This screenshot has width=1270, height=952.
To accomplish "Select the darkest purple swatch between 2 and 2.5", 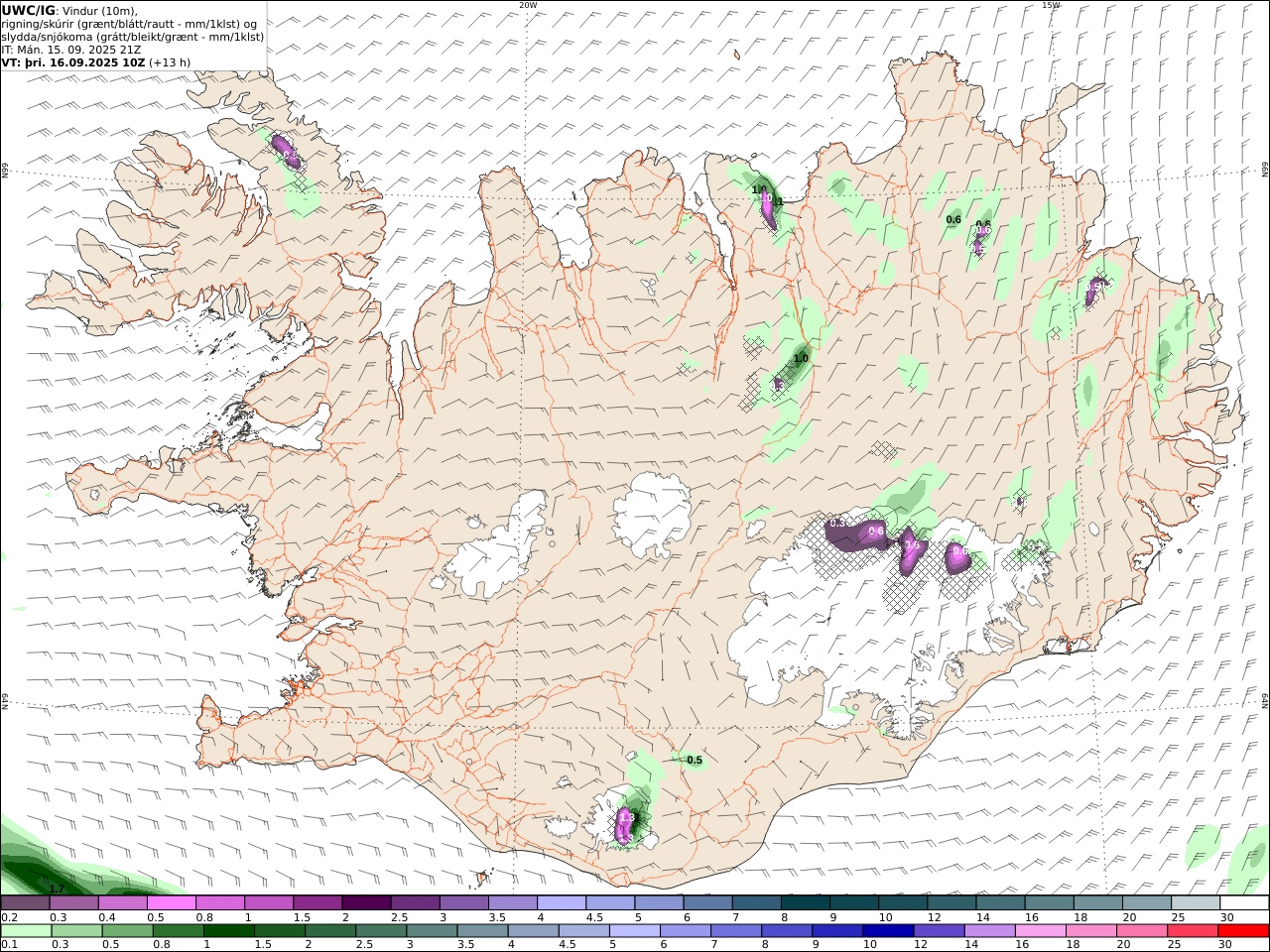I will [x=365, y=902].
